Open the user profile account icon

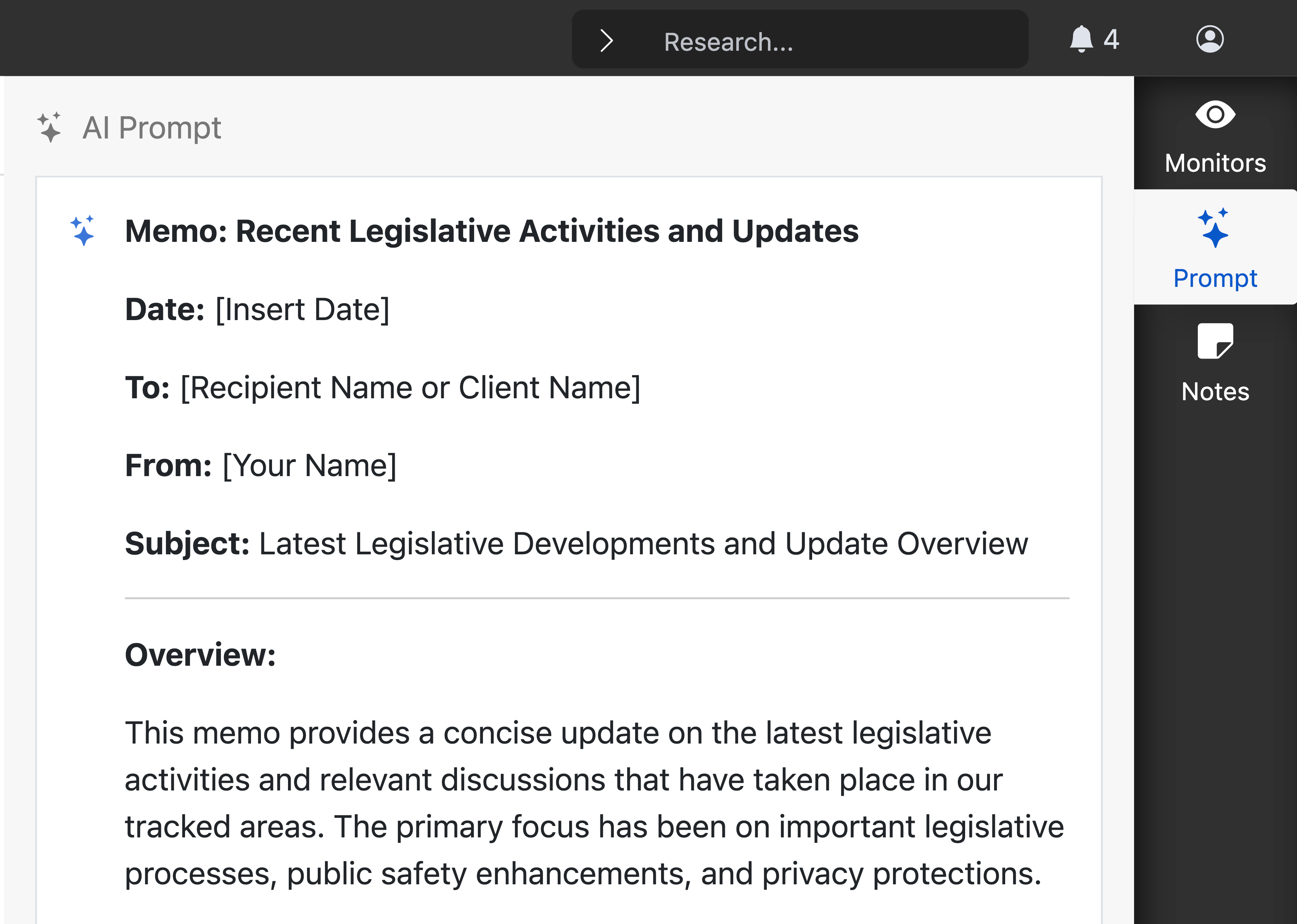(x=1209, y=39)
